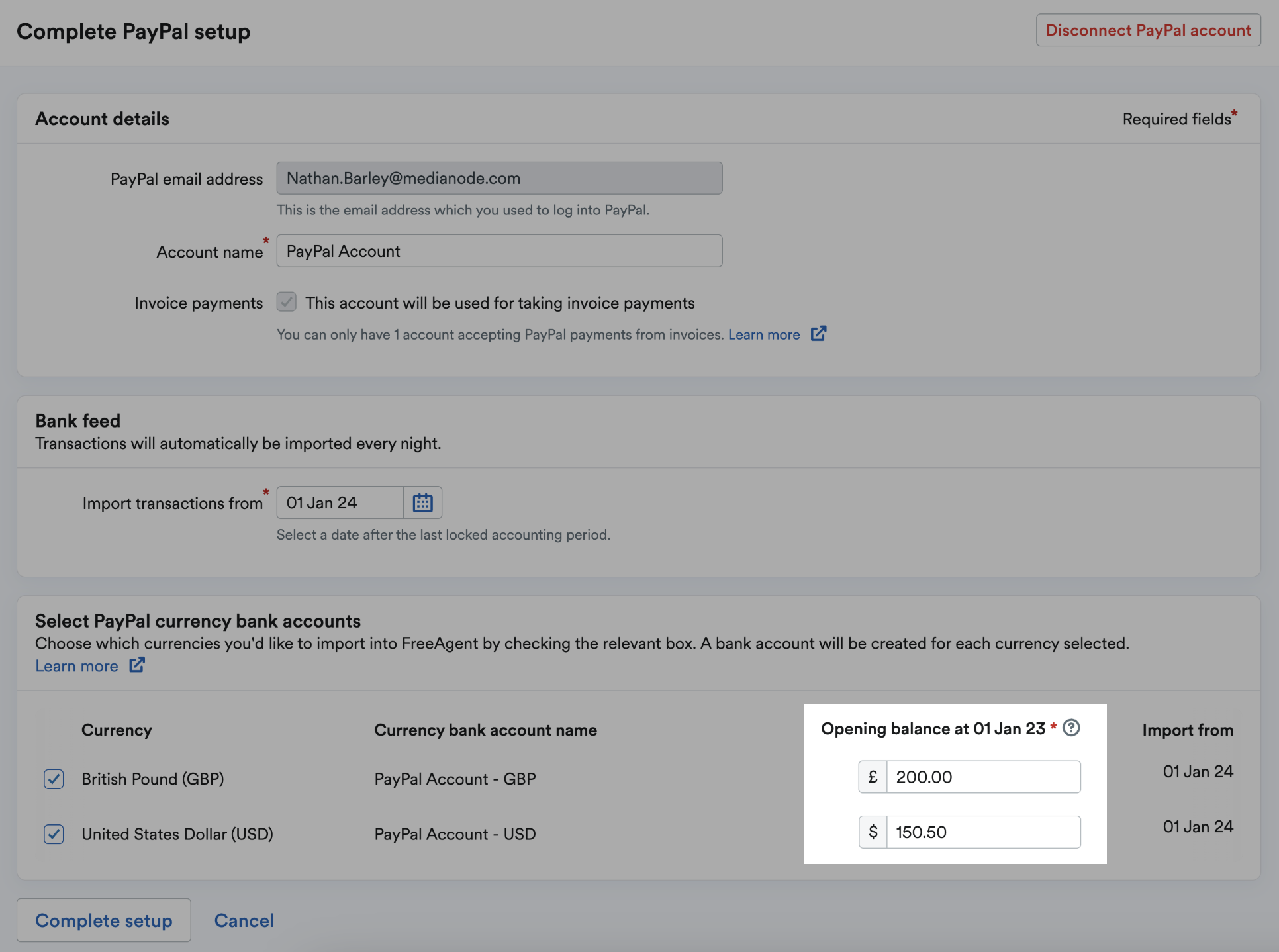Click the Complete setup button
Image resolution: width=1279 pixels, height=952 pixels.
(x=104, y=920)
